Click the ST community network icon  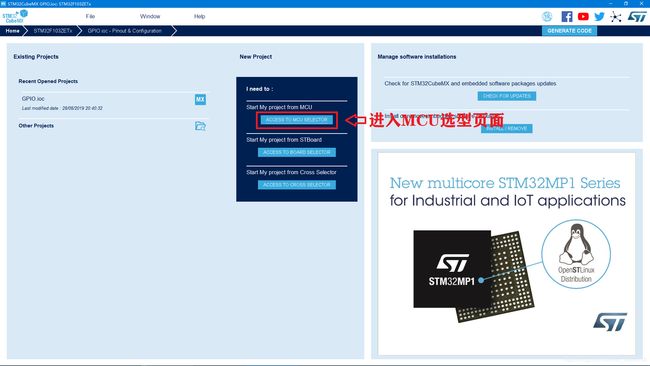pos(616,17)
